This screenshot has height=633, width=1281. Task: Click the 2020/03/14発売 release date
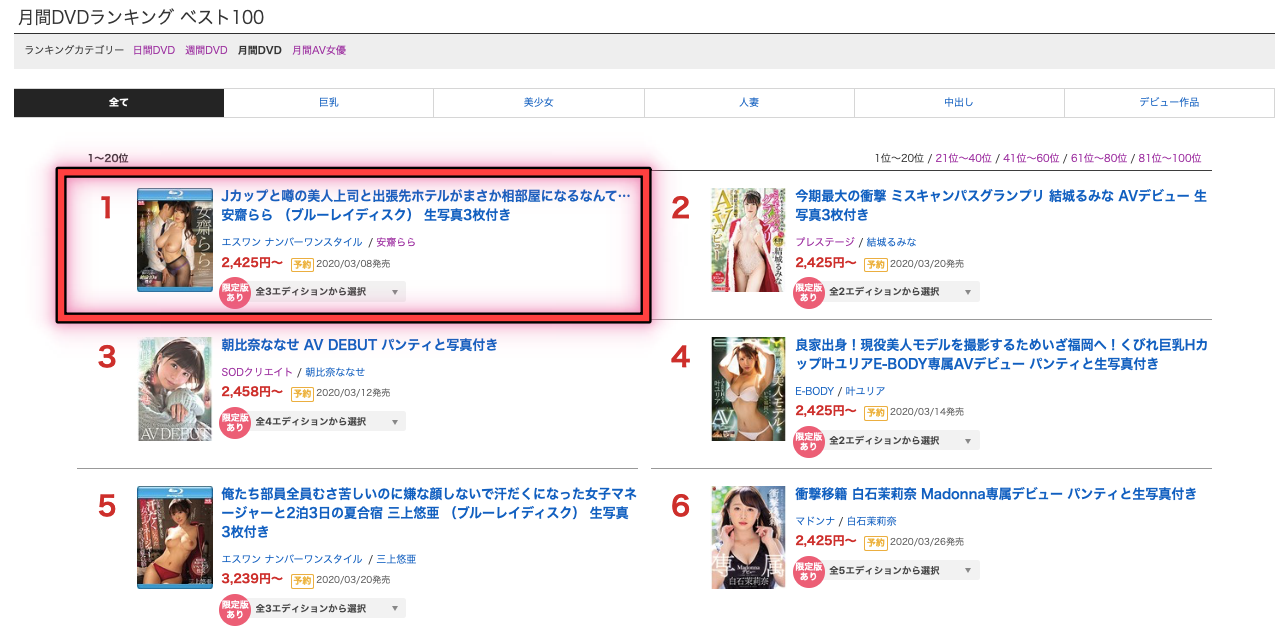[927, 412]
